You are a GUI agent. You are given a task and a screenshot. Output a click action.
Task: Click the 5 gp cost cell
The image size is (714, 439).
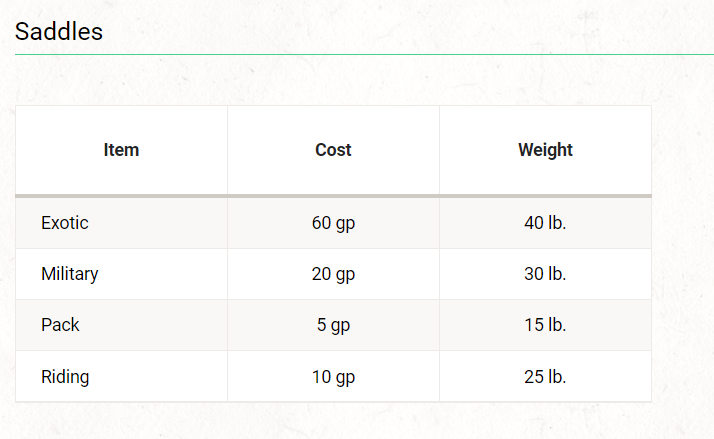(x=333, y=325)
